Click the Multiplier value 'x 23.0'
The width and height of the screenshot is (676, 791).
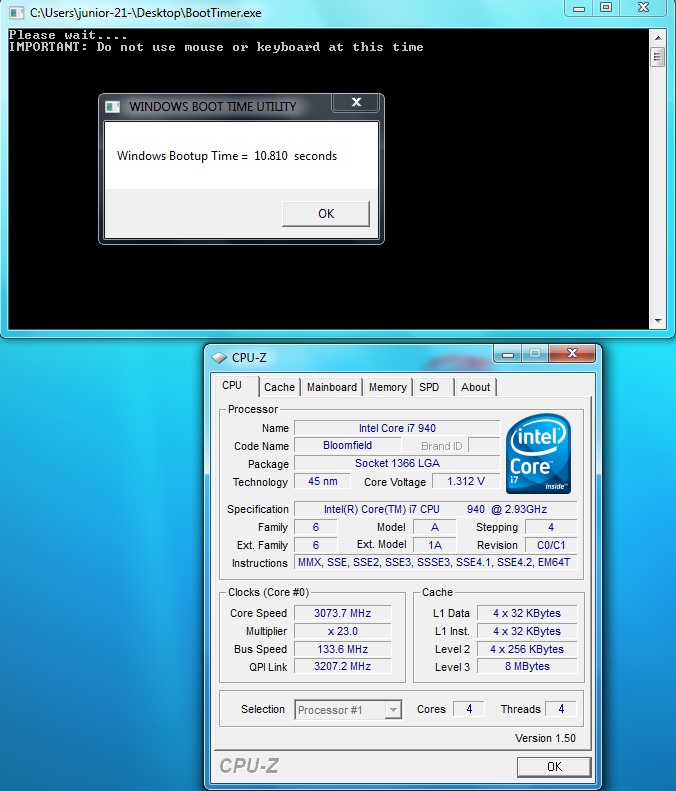tap(343, 632)
